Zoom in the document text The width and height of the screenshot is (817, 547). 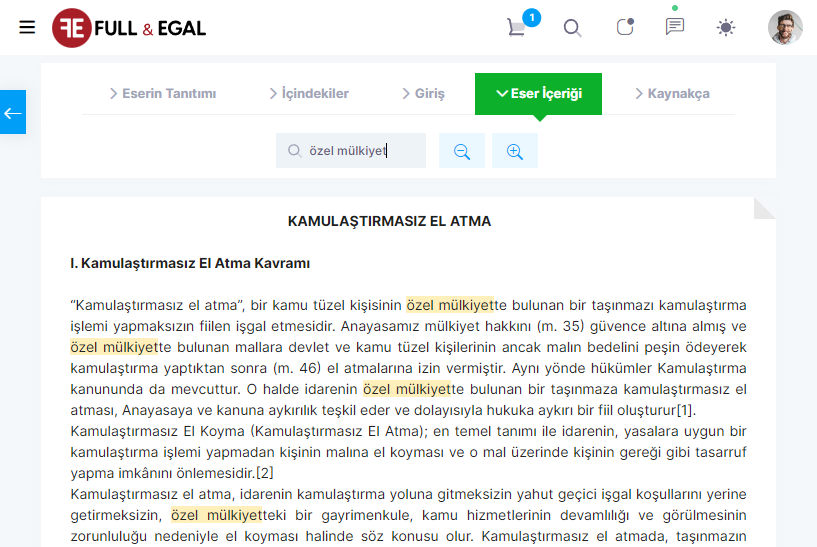[515, 151]
